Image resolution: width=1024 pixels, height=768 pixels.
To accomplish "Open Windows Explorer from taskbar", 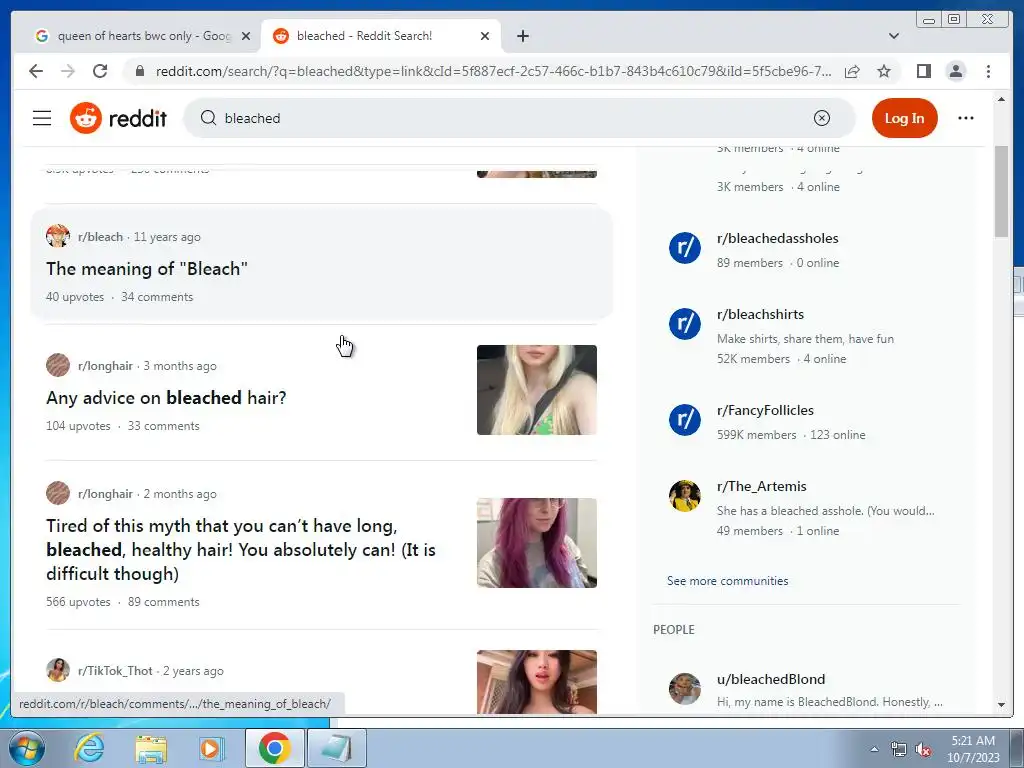I will click(x=151, y=748).
